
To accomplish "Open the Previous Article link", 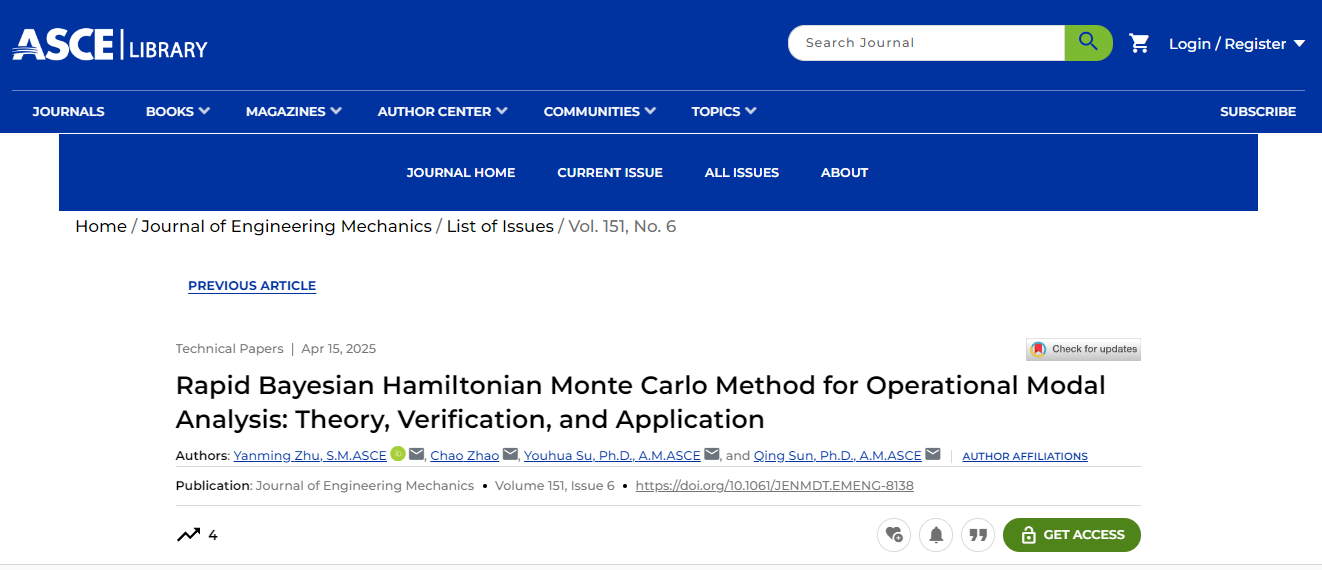I will click(x=252, y=286).
